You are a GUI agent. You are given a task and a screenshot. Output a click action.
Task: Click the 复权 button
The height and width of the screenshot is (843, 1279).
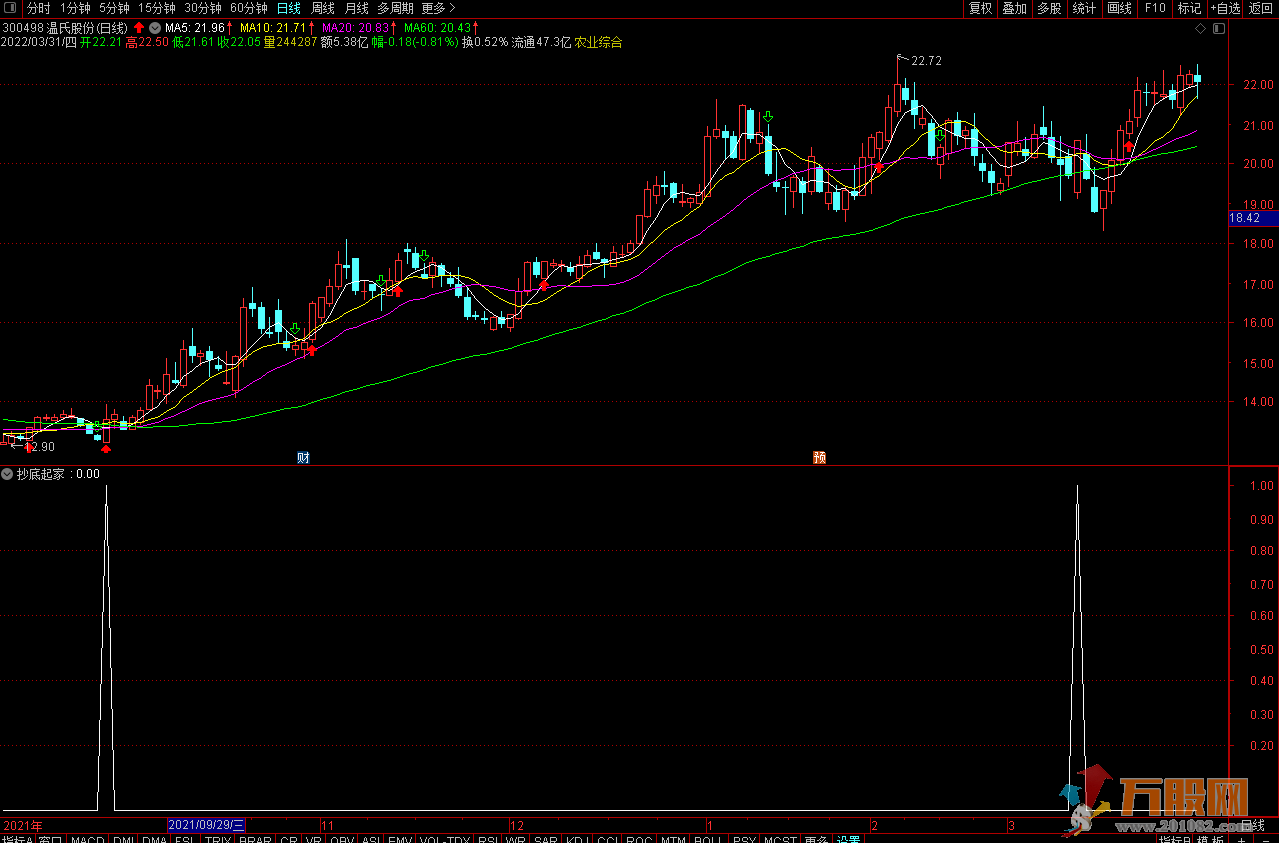tap(980, 8)
